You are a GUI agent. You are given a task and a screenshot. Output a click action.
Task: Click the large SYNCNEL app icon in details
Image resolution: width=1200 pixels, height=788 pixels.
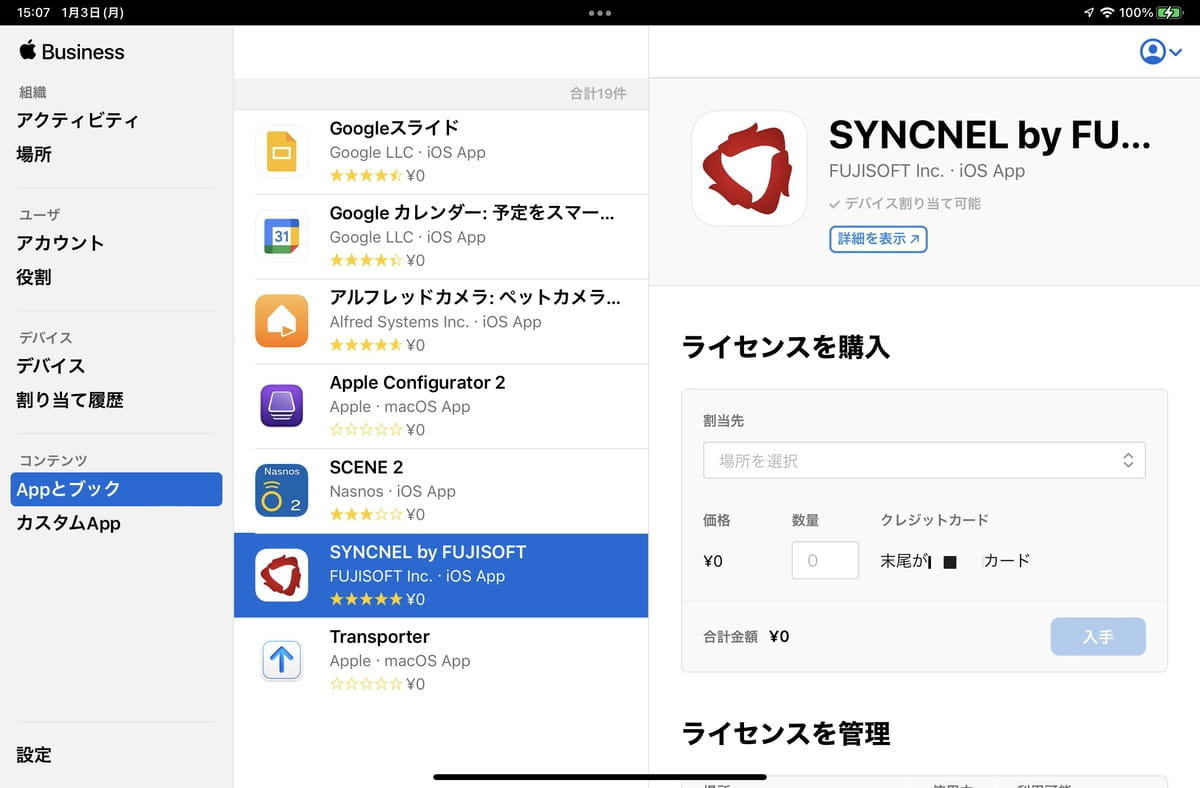tap(749, 168)
